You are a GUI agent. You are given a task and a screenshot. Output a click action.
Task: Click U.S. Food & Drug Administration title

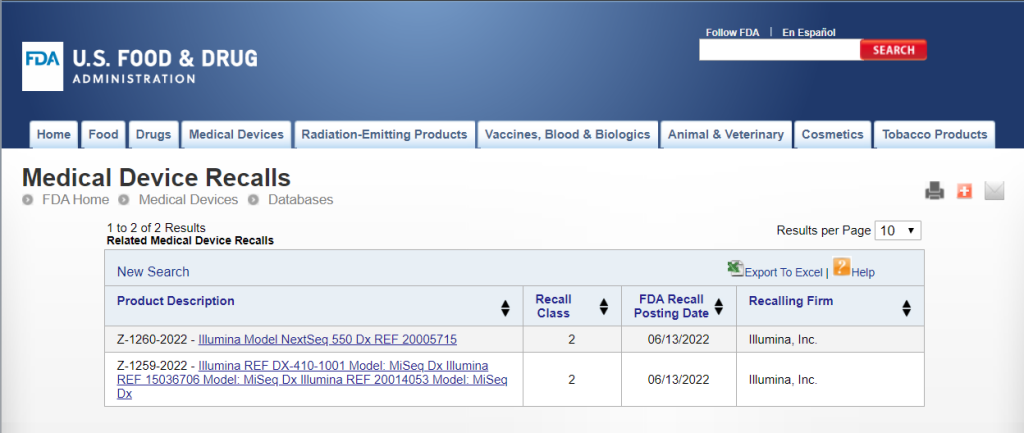[x=165, y=66]
